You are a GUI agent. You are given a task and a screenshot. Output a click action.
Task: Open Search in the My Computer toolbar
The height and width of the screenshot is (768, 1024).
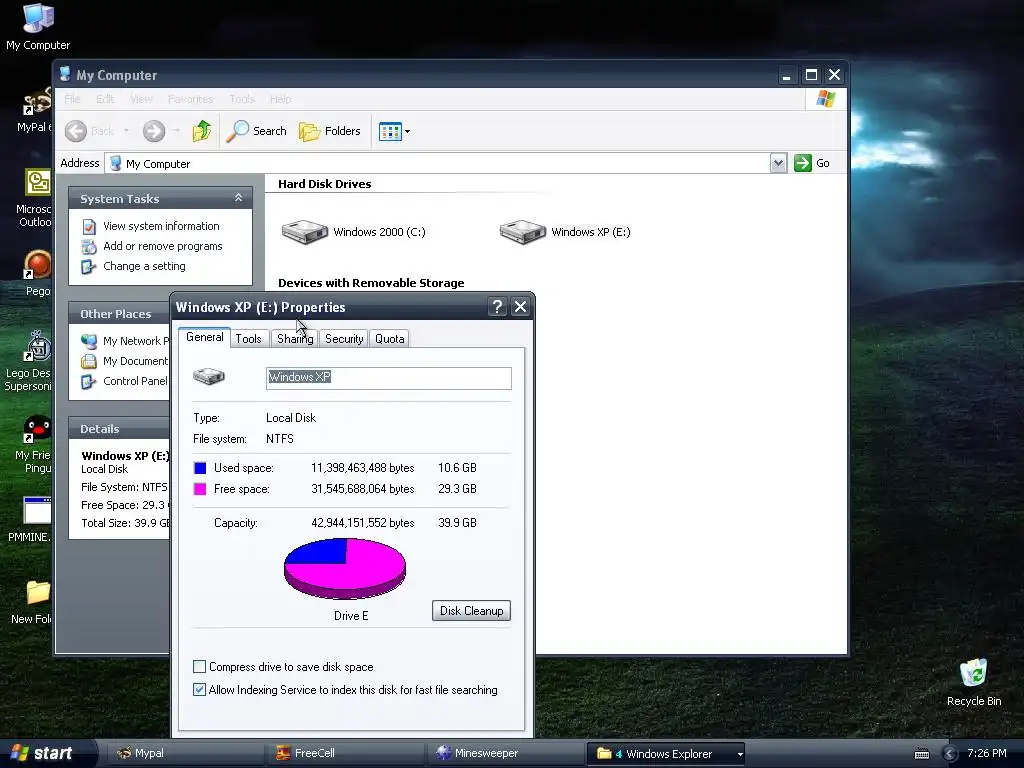point(257,131)
